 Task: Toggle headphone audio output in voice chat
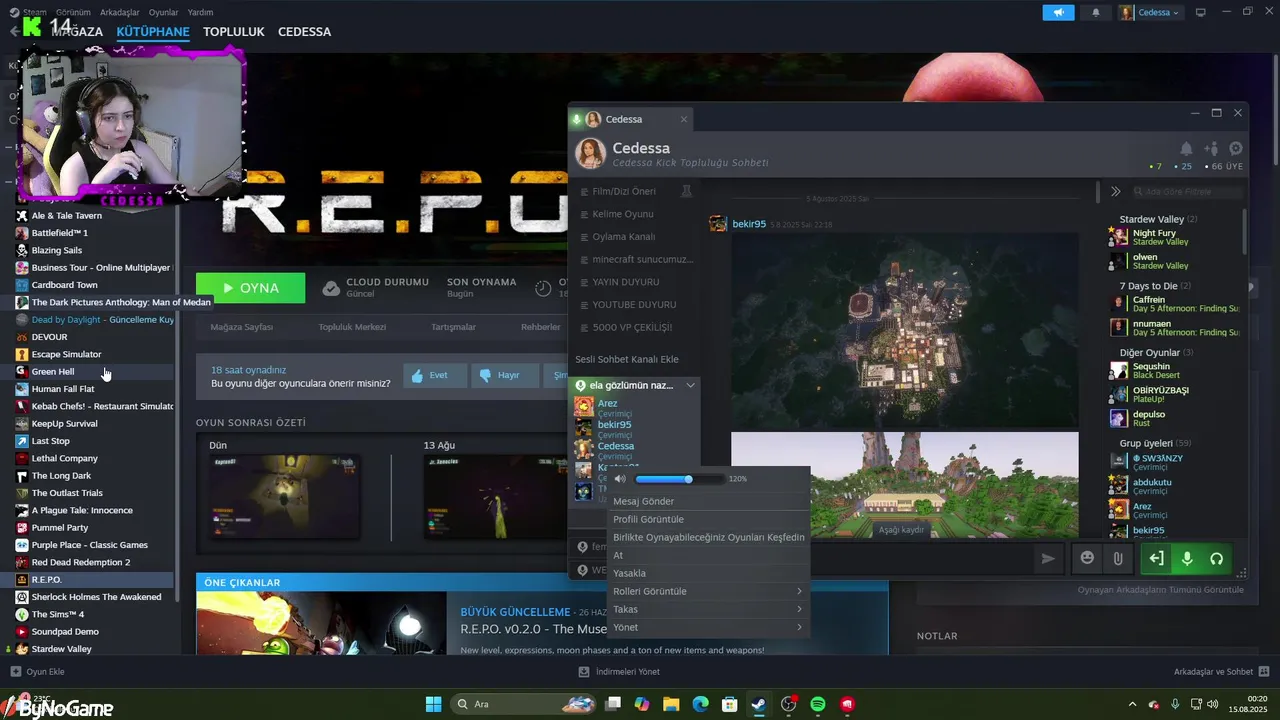[x=1216, y=558]
